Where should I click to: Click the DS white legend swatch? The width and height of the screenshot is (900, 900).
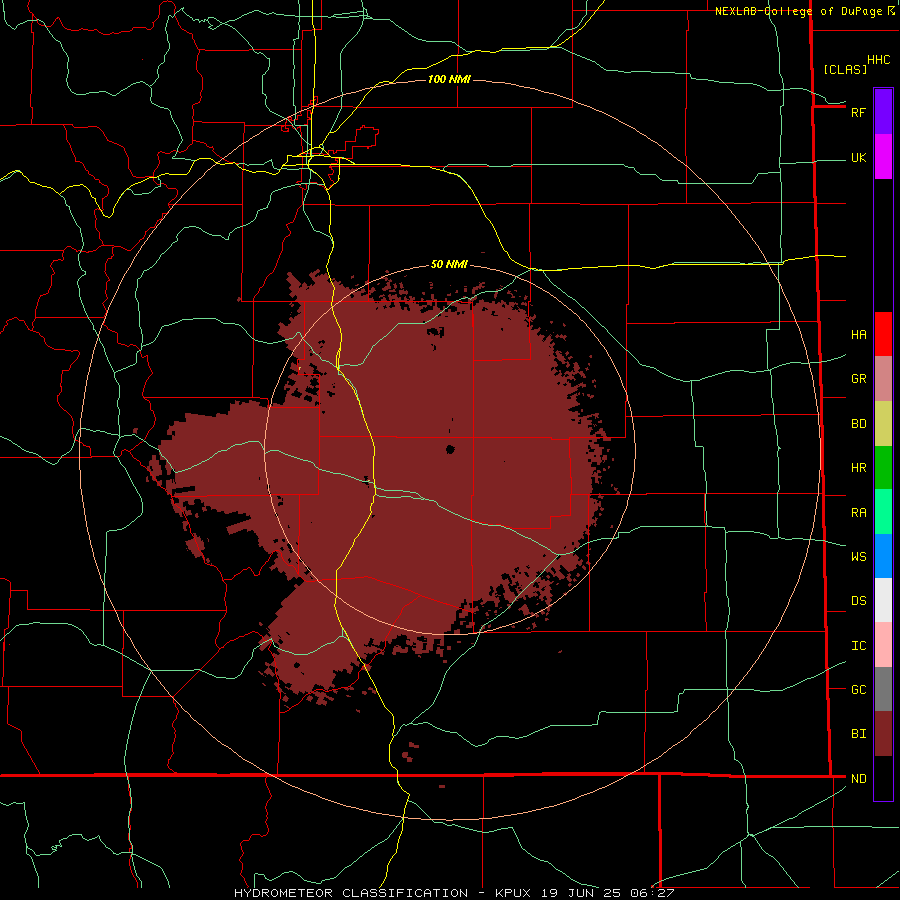tap(883, 600)
